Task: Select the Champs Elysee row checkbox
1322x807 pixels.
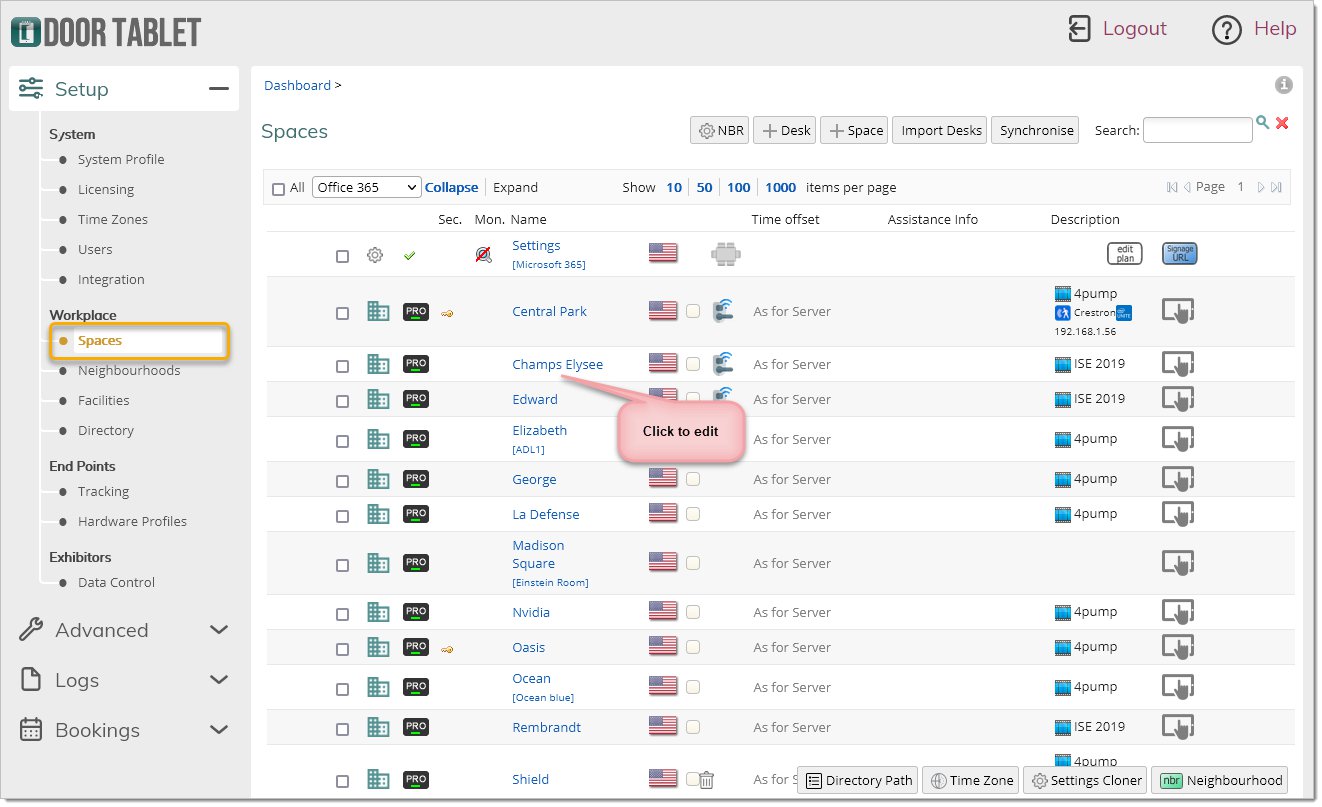Action: pos(342,366)
